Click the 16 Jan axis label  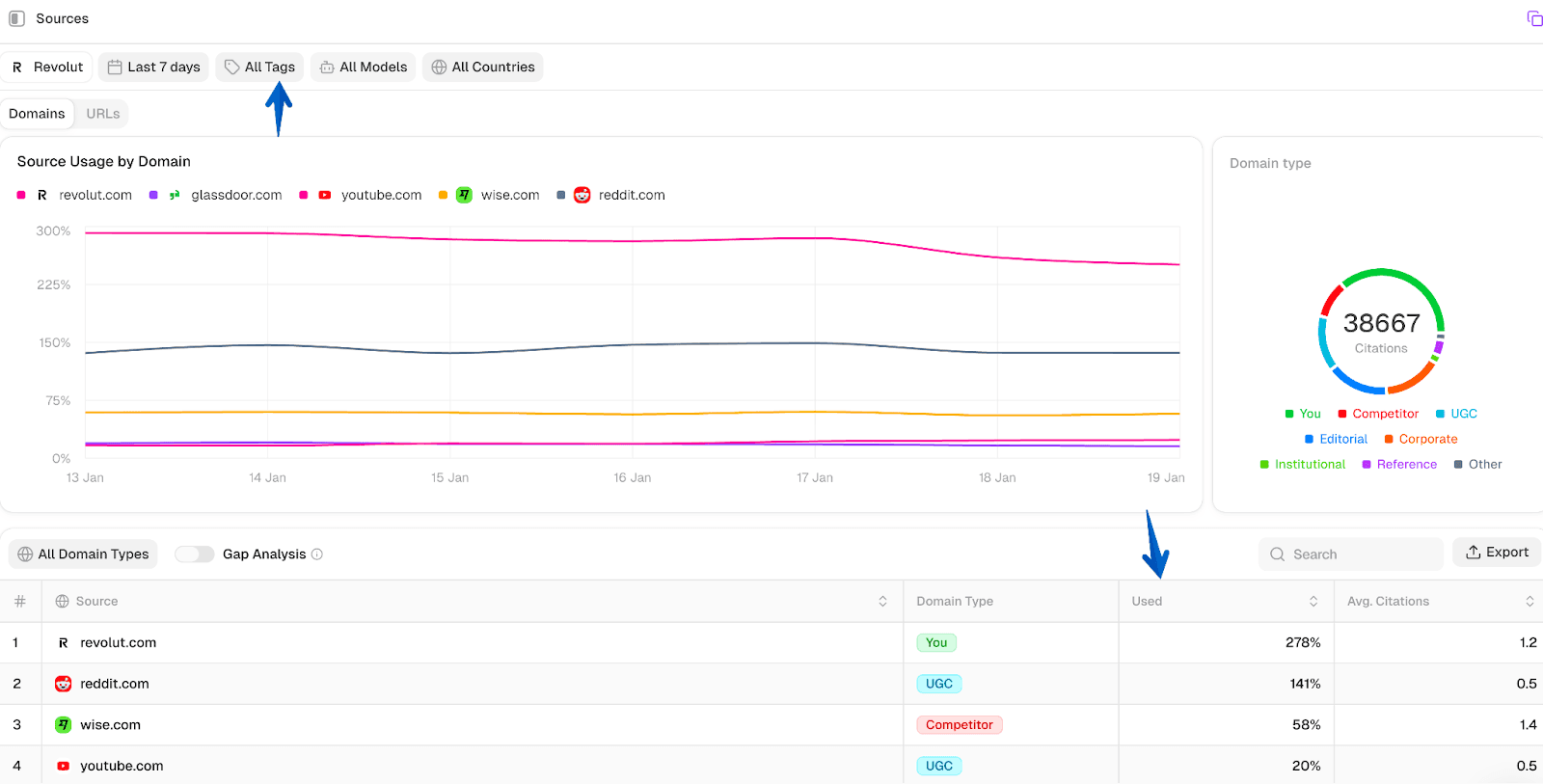click(x=633, y=477)
